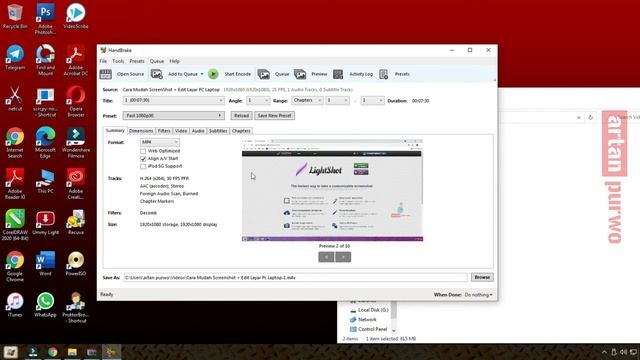
Task: Show the previous preview image
Action: (x=326, y=257)
